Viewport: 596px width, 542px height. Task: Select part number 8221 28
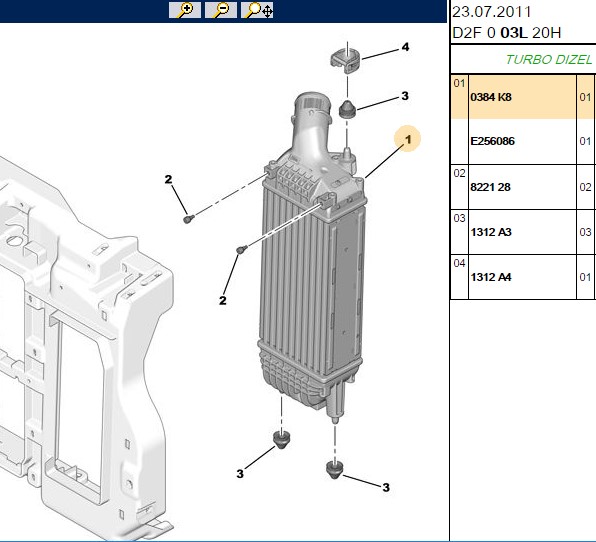click(490, 187)
